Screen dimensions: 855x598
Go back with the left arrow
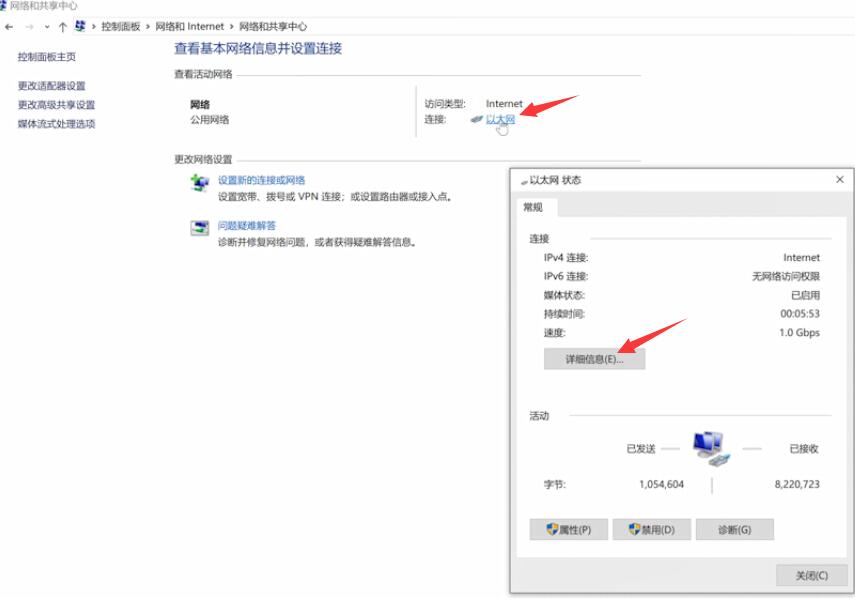tap(9, 26)
